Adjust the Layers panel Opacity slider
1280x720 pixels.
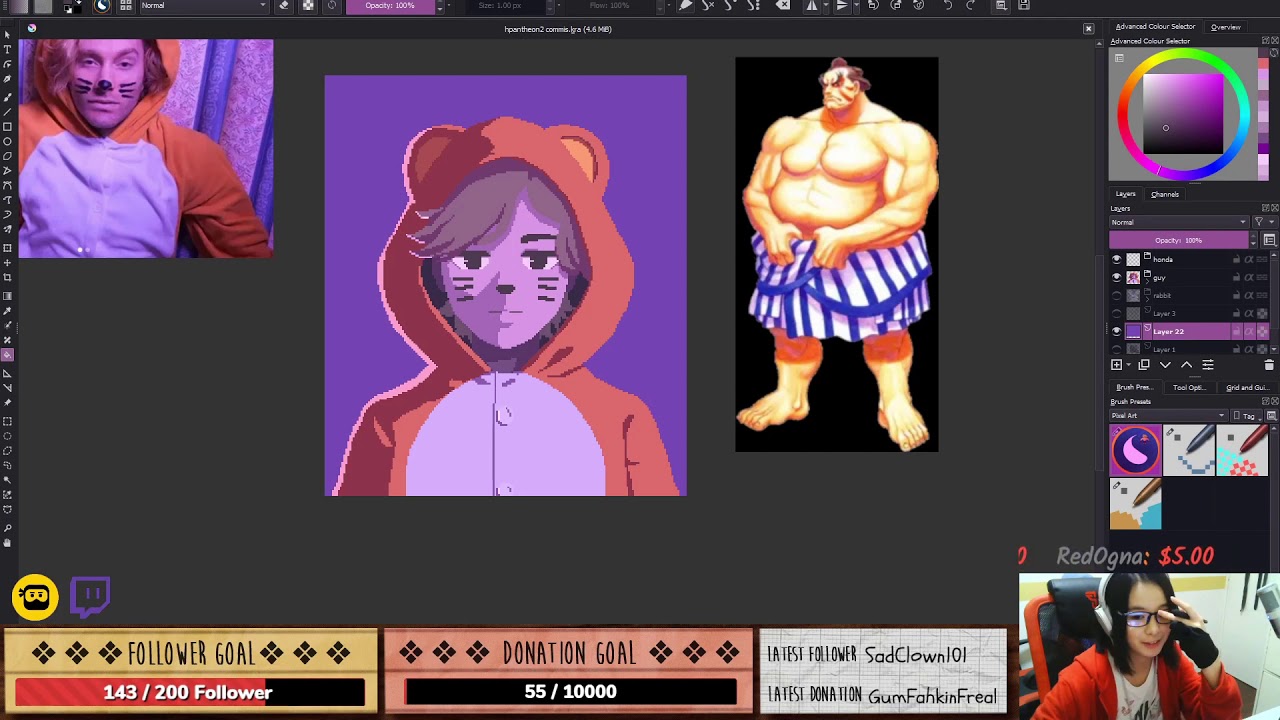1179,240
